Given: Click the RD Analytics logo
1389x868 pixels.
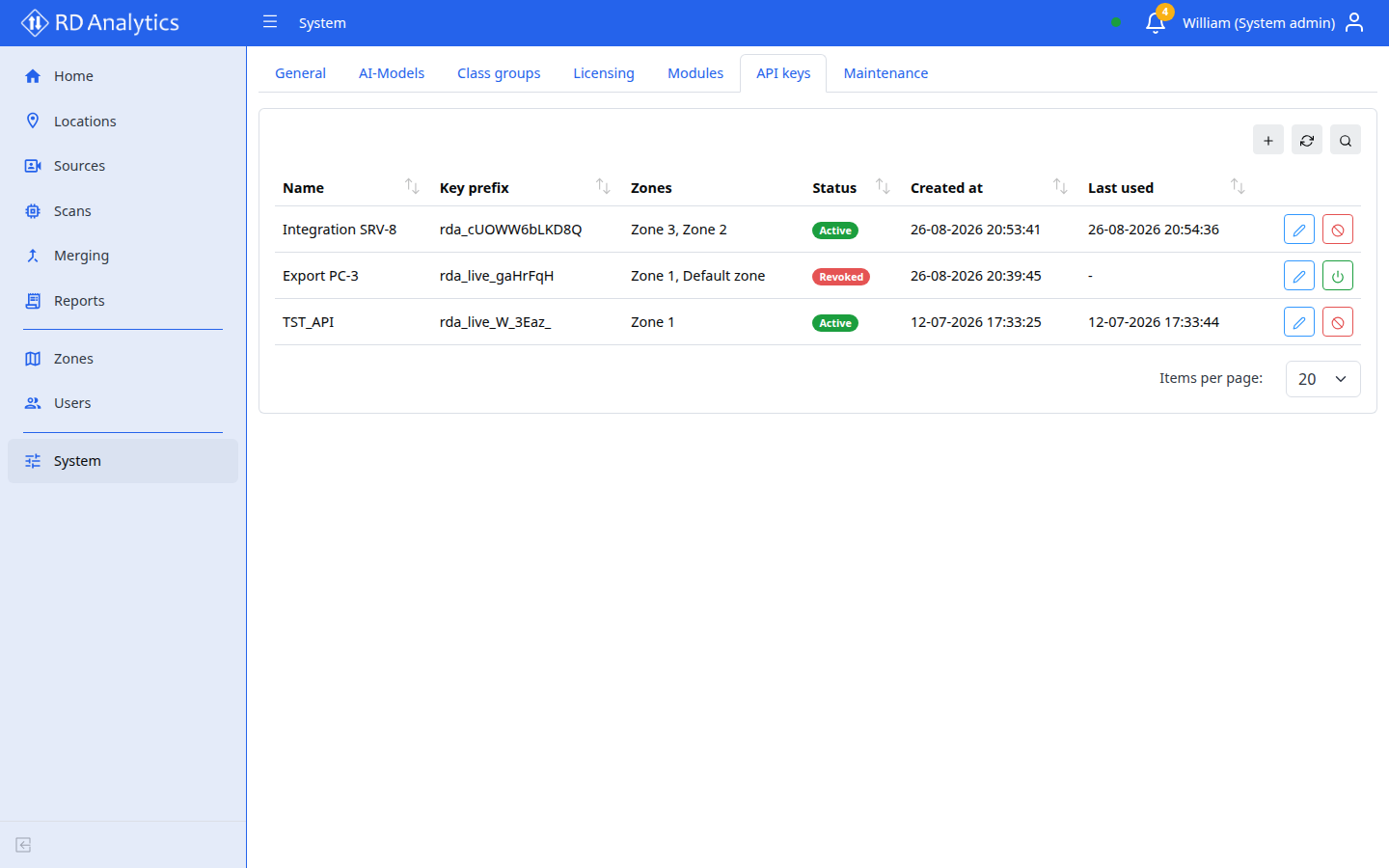Looking at the screenshot, I should click(100, 22).
